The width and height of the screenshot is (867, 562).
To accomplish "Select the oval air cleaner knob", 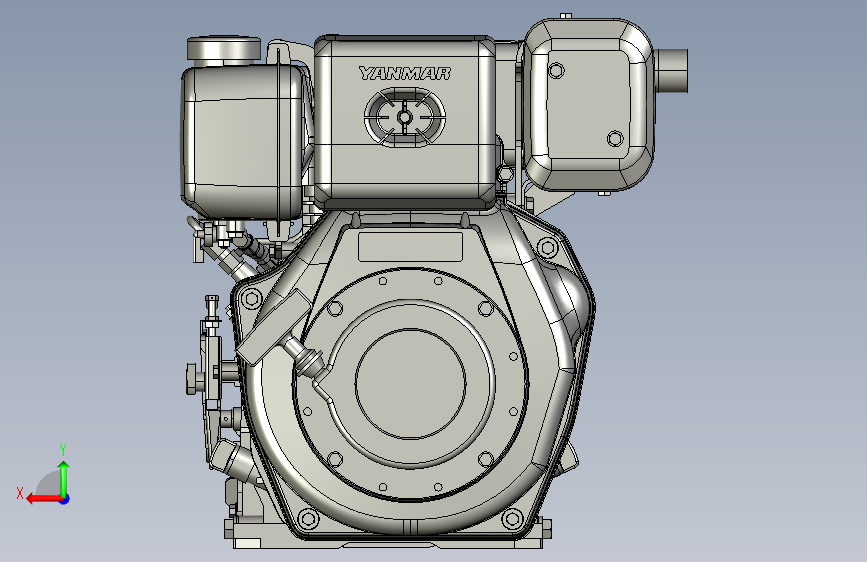I will [x=405, y=117].
